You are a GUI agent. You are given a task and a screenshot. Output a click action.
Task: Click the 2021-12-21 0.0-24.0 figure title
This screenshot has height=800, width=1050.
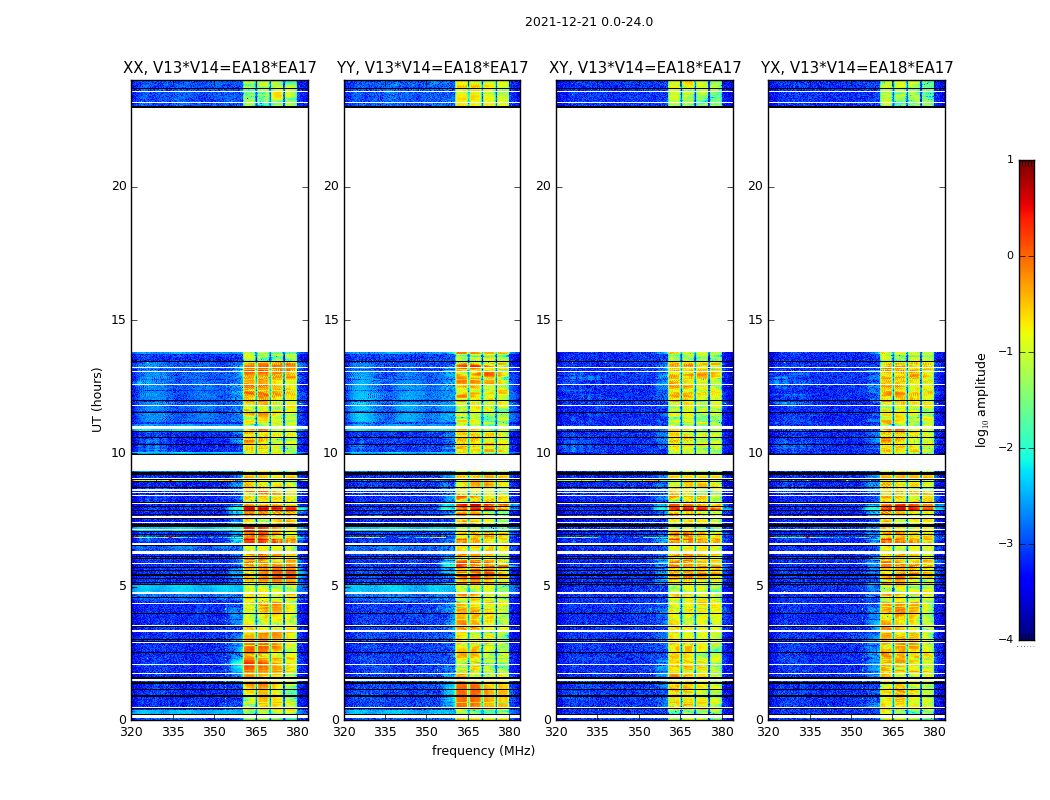click(589, 22)
